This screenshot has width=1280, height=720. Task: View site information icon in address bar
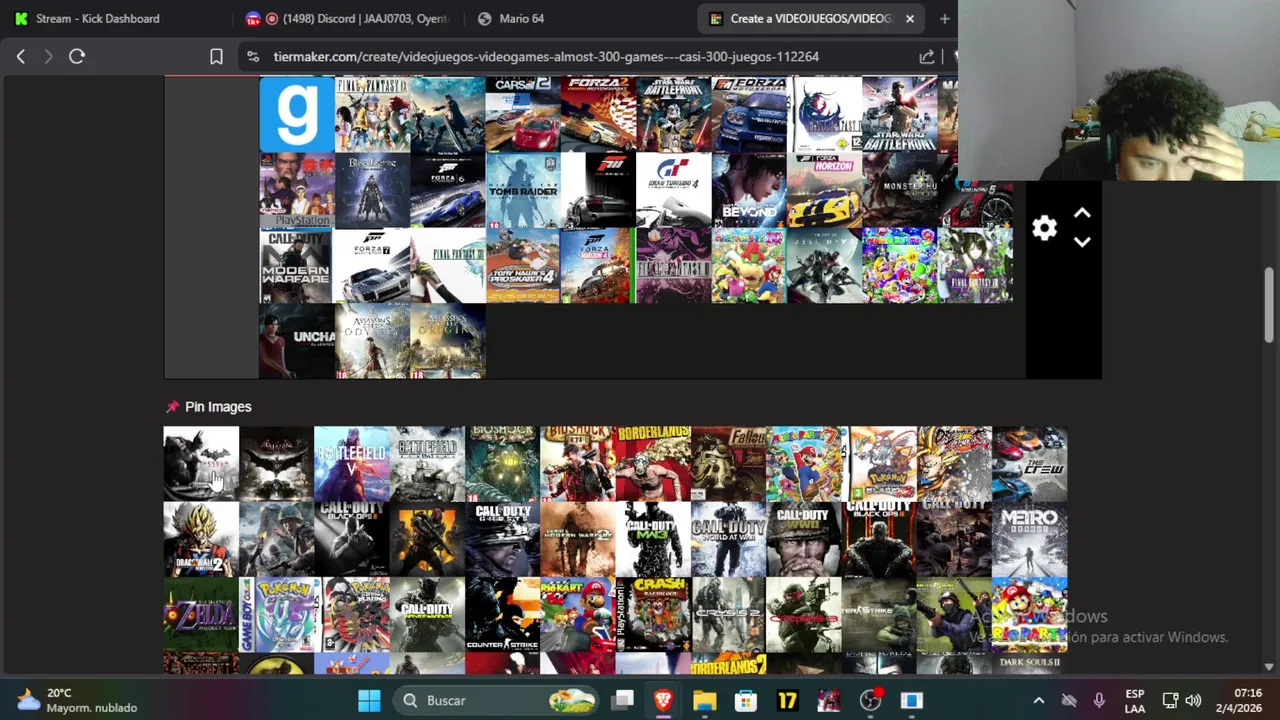[x=252, y=57]
